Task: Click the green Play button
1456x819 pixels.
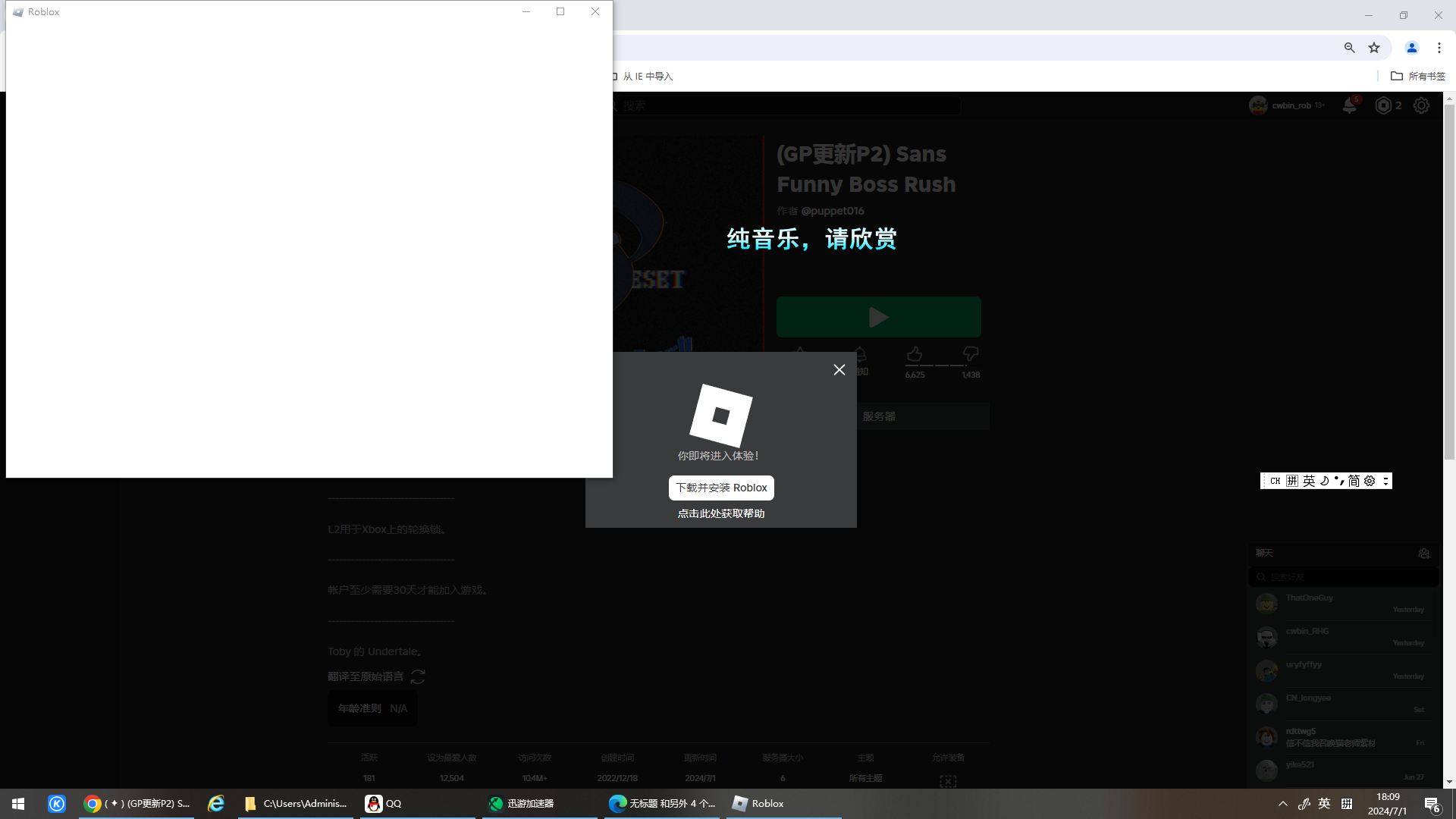Action: [879, 317]
